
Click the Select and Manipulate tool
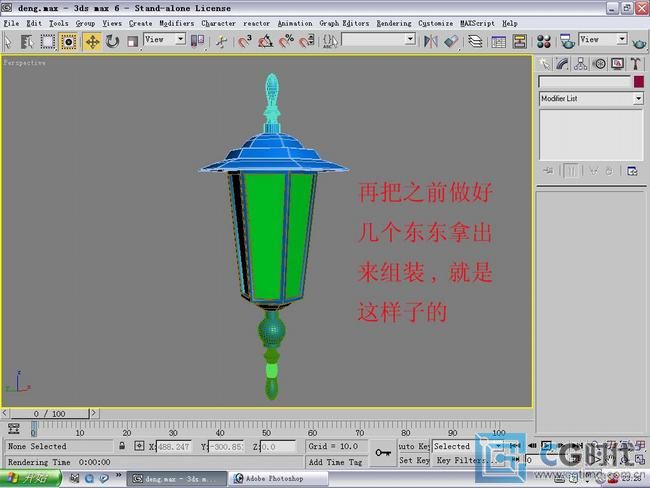coord(221,41)
